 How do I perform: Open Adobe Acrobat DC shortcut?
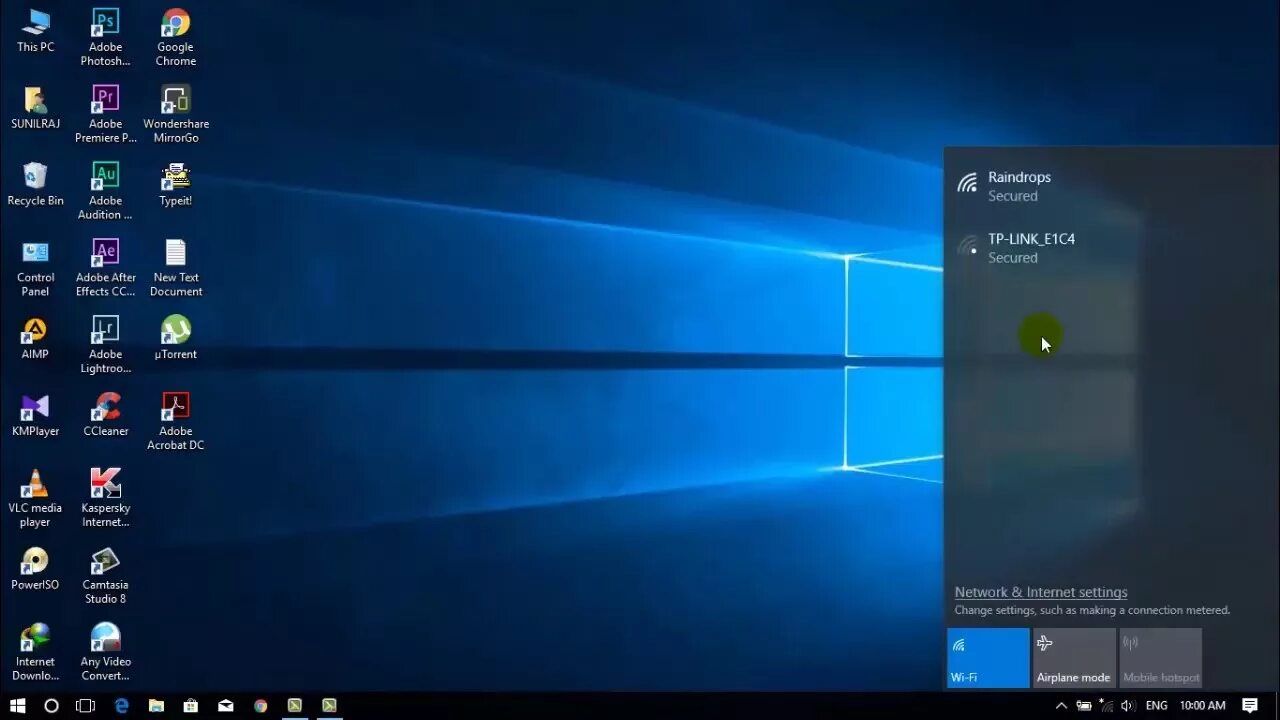(176, 422)
